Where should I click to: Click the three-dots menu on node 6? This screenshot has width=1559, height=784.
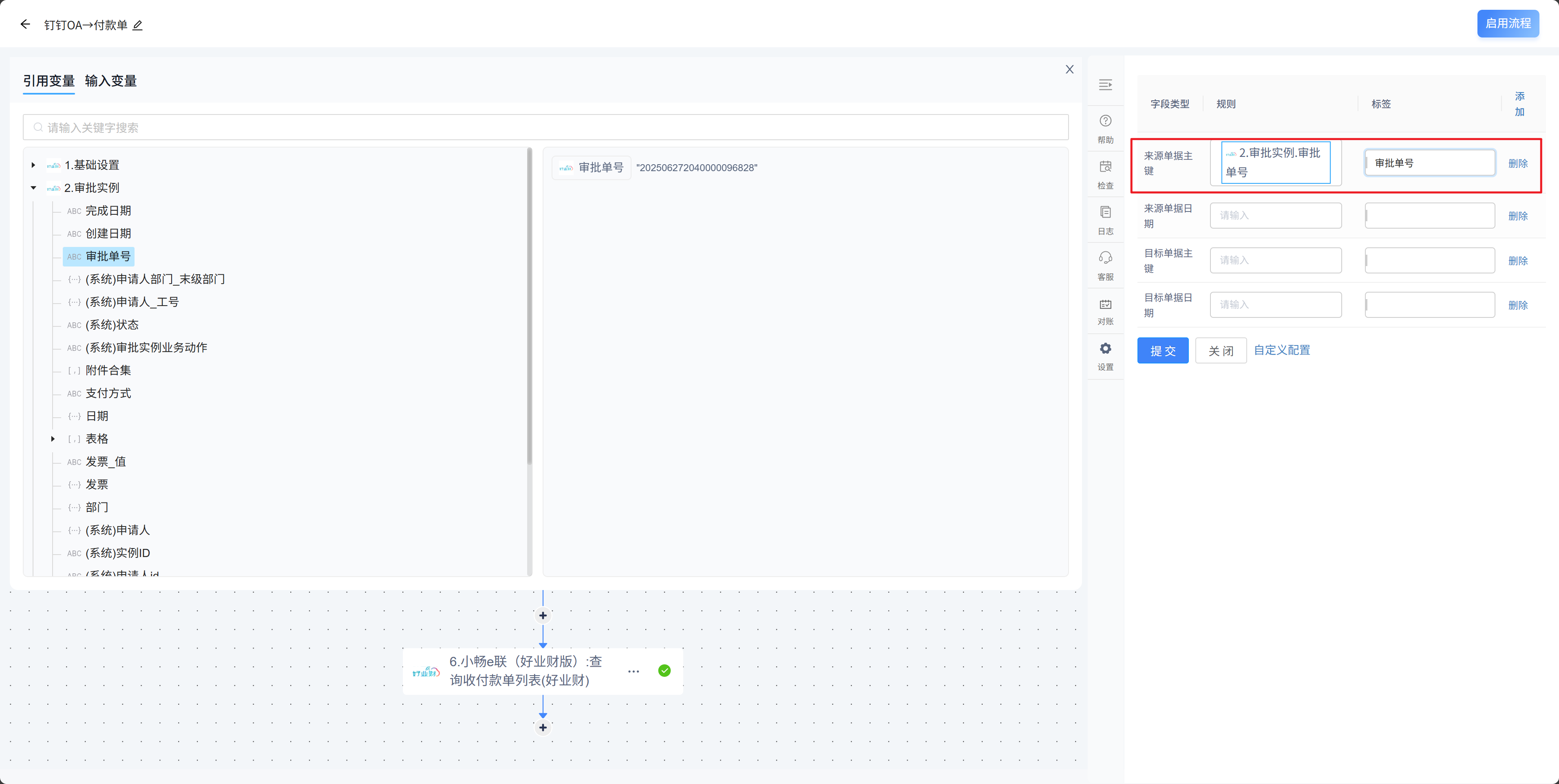633,672
